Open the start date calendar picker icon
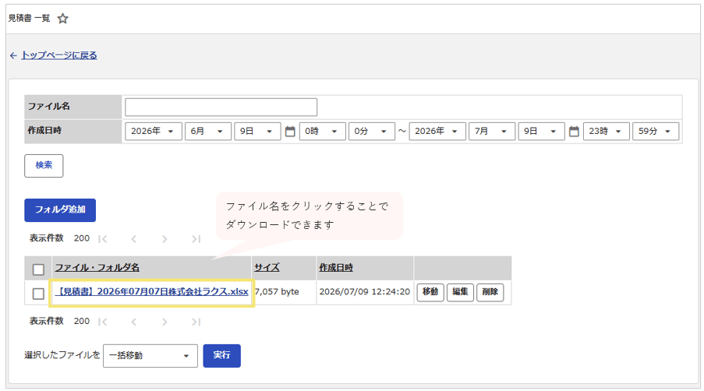Screen dimensions: 704x391 [290, 131]
